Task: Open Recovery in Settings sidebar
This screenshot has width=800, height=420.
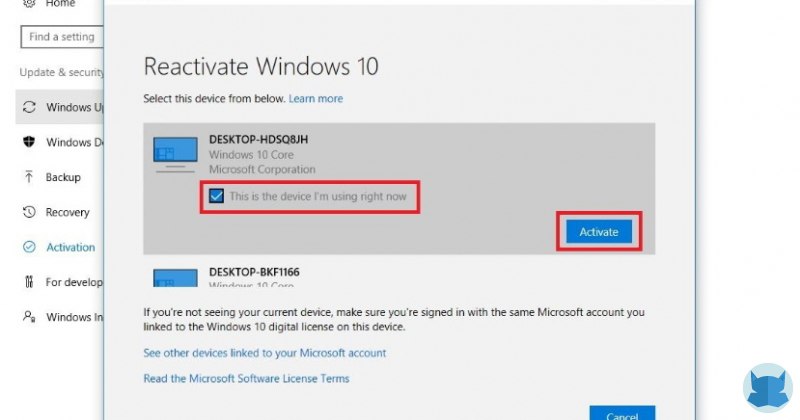Action: tap(60, 212)
